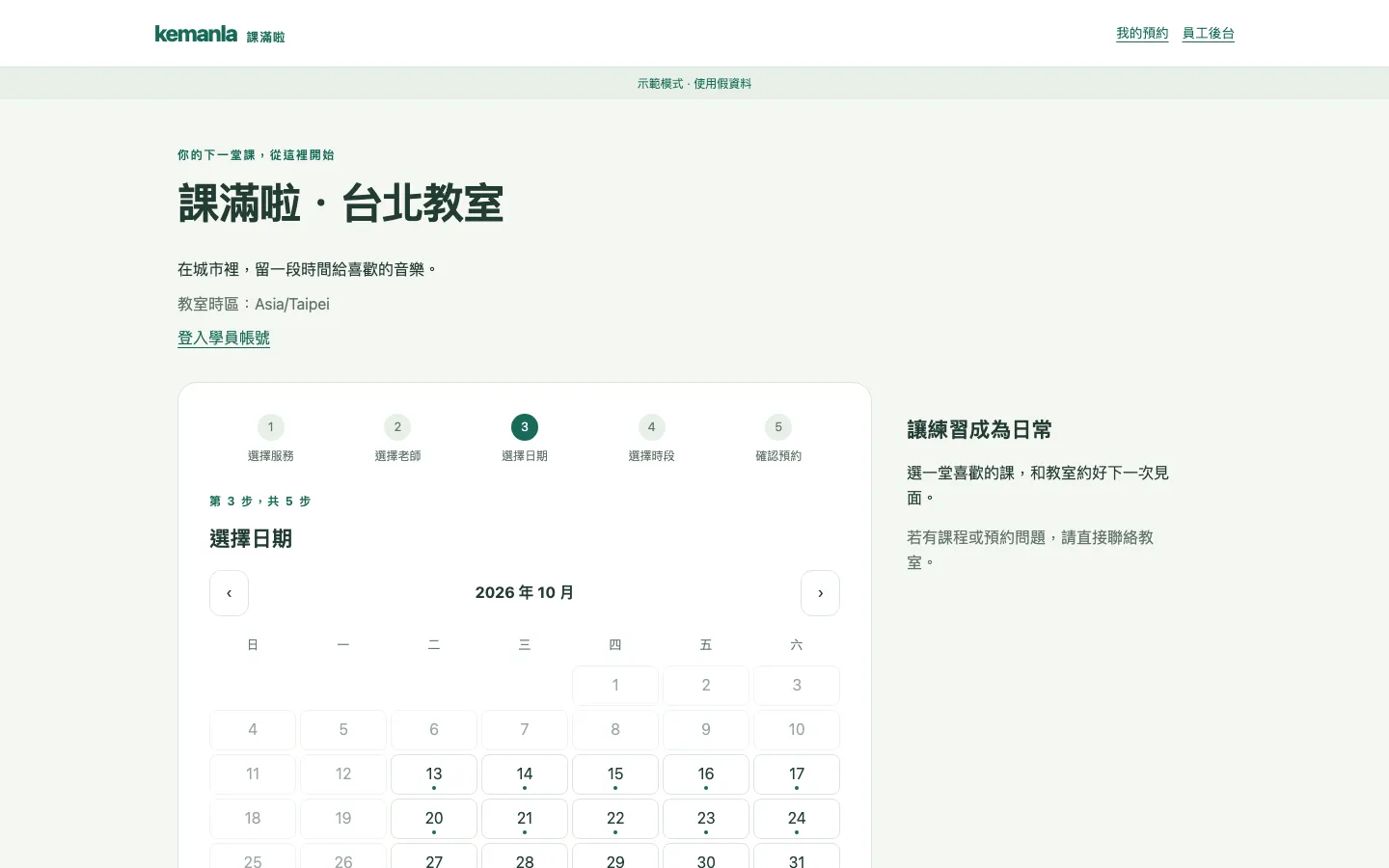Screen dimensions: 1389x868
Task: Click 教室時區：Asia/Taipei text
Action: coord(254,304)
